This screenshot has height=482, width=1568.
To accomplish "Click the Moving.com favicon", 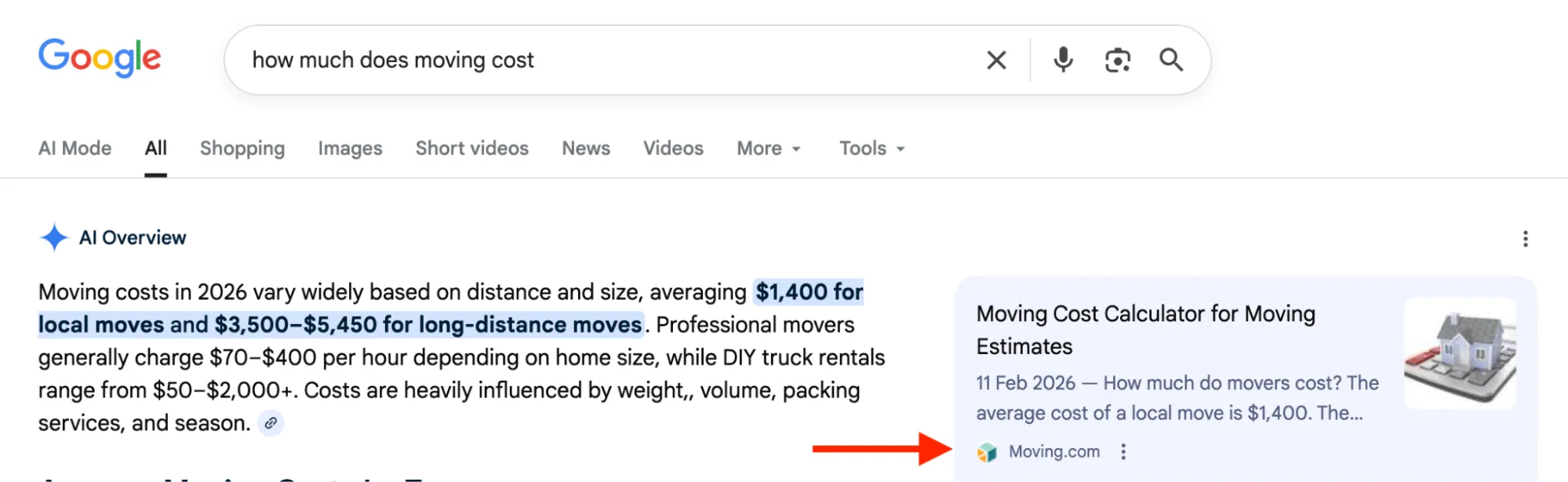I will [x=987, y=452].
